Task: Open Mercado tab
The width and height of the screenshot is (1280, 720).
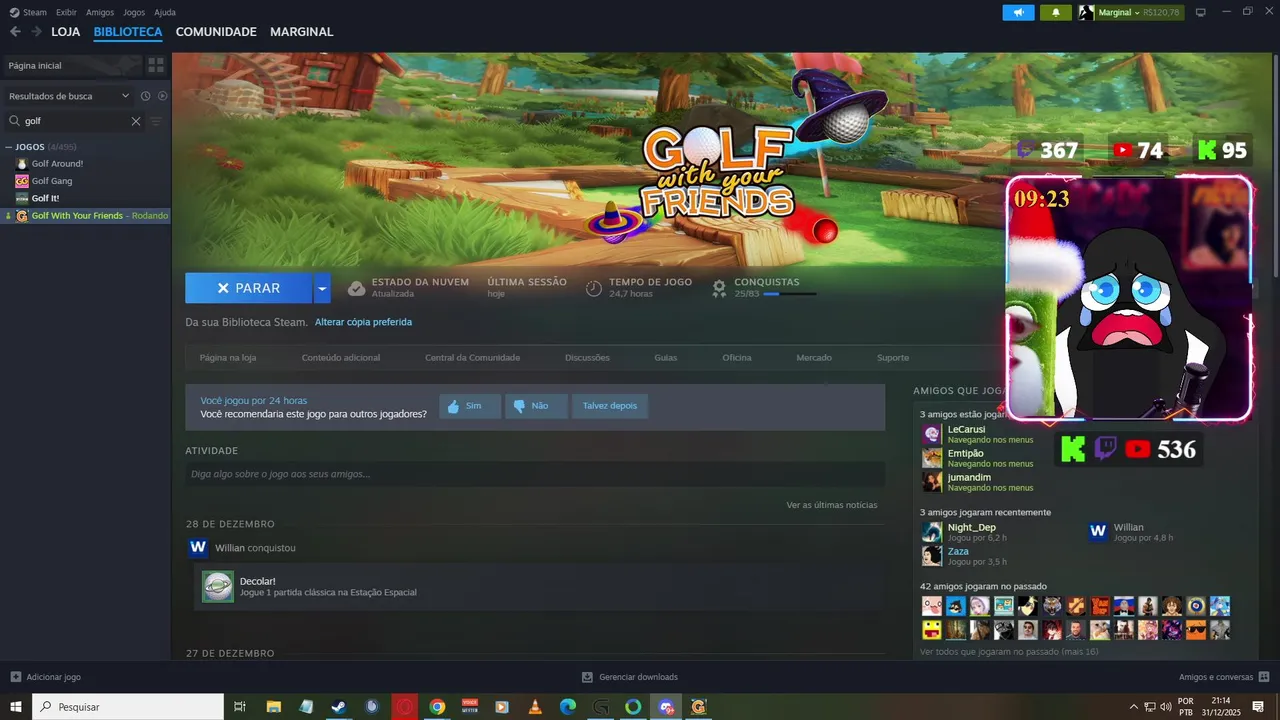Action: point(814,358)
